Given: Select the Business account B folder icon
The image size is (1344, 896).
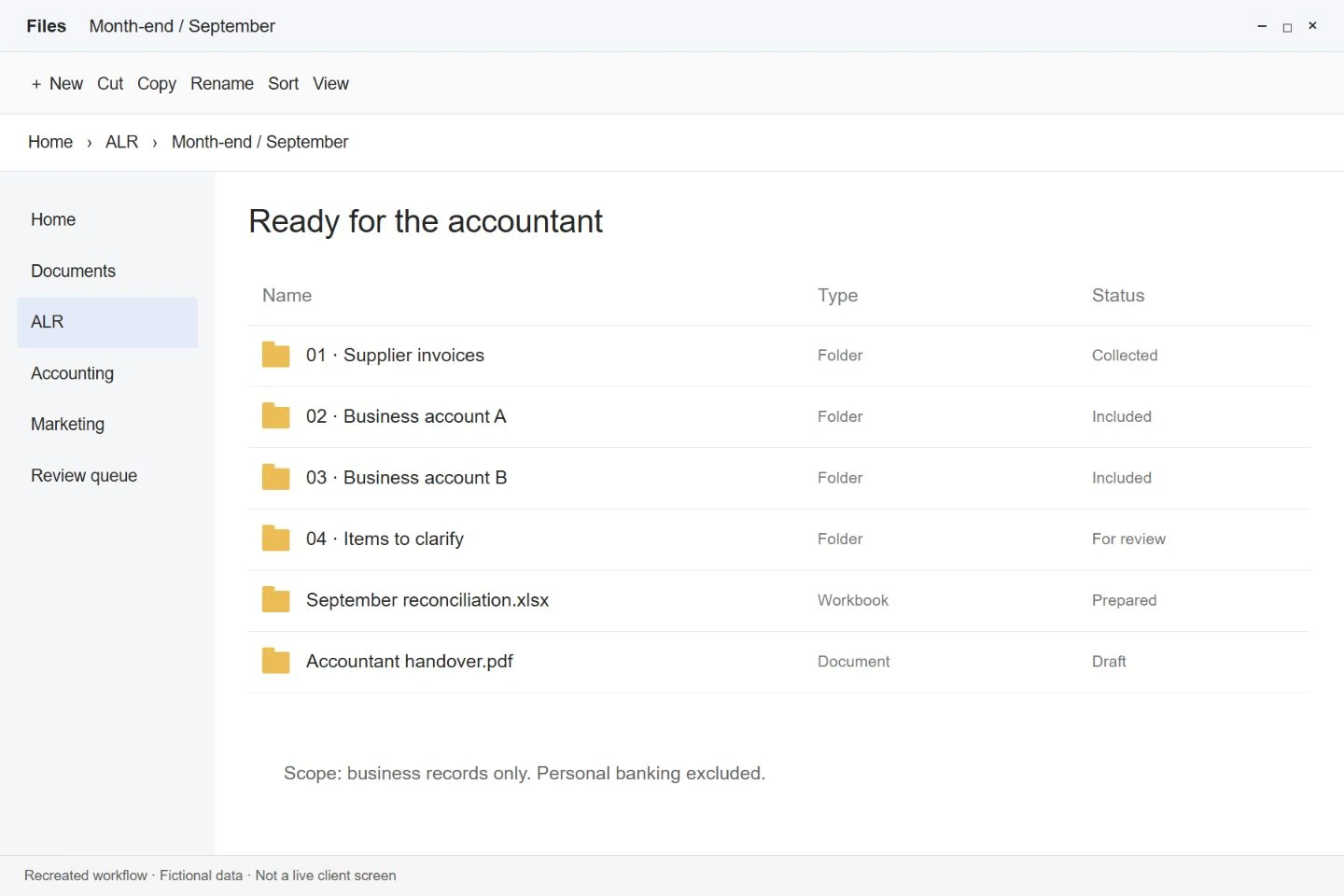Looking at the screenshot, I should (275, 477).
